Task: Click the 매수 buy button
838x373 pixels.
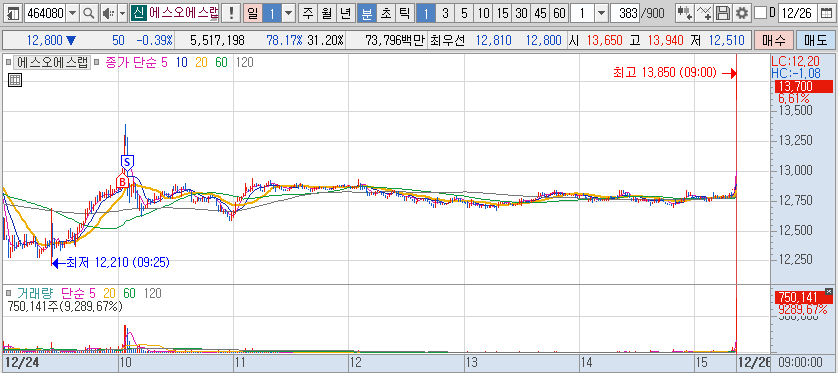Action: point(773,40)
